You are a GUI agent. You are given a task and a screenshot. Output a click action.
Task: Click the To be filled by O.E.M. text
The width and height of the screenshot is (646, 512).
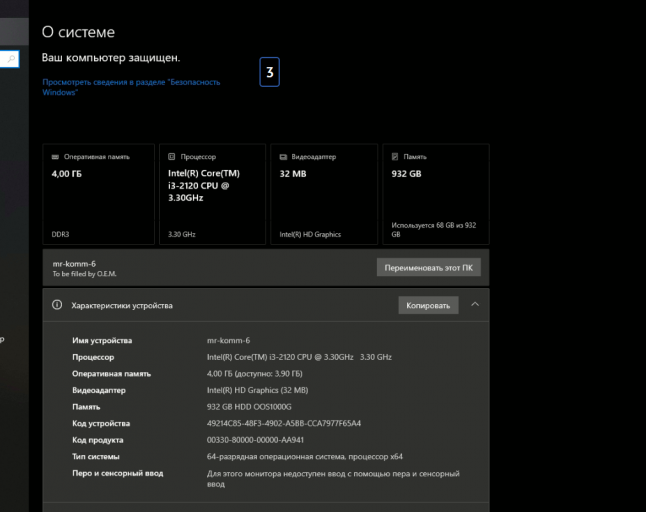pyautogui.click(x=84, y=274)
